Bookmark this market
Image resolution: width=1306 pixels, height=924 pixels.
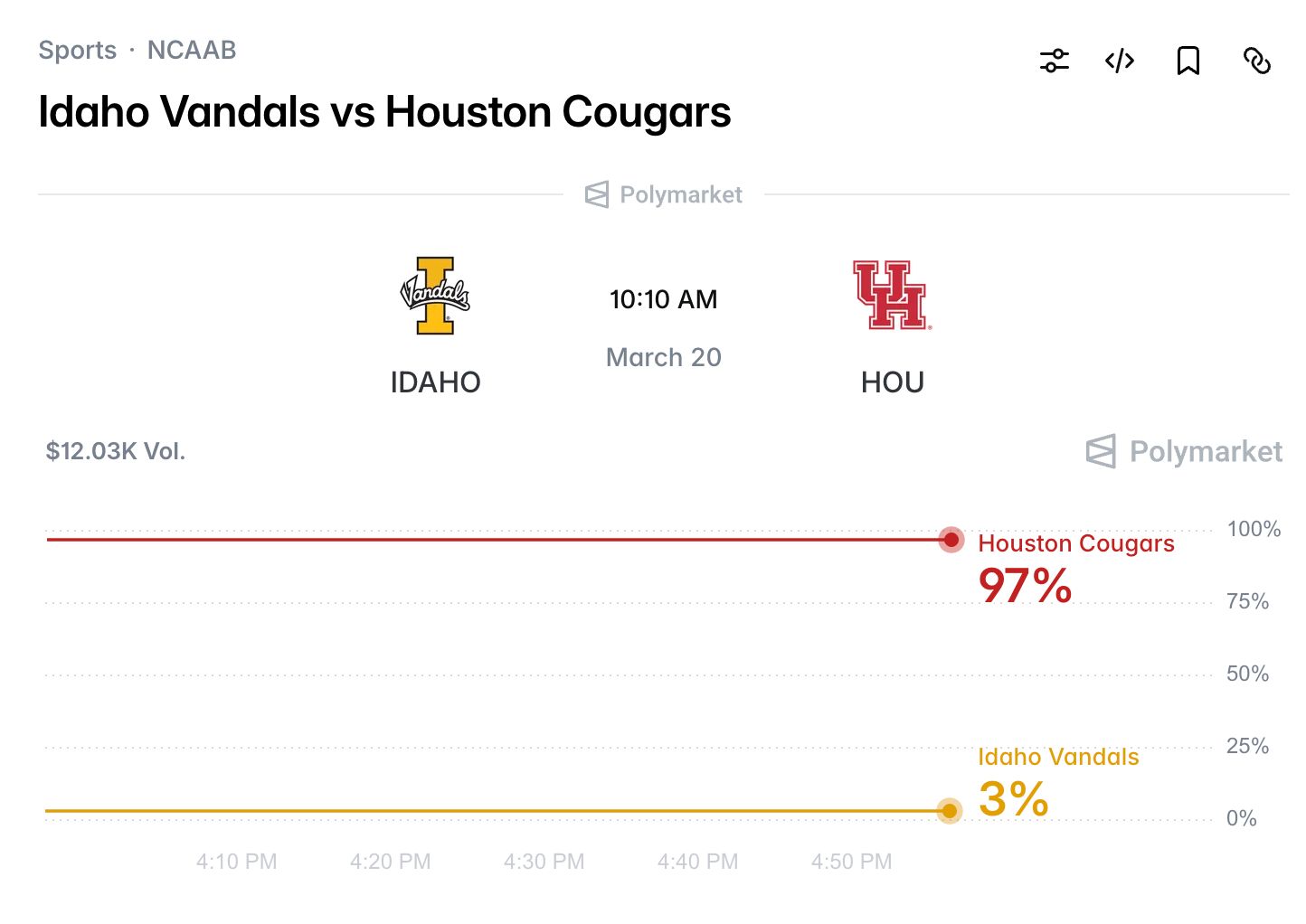[x=1188, y=61]
